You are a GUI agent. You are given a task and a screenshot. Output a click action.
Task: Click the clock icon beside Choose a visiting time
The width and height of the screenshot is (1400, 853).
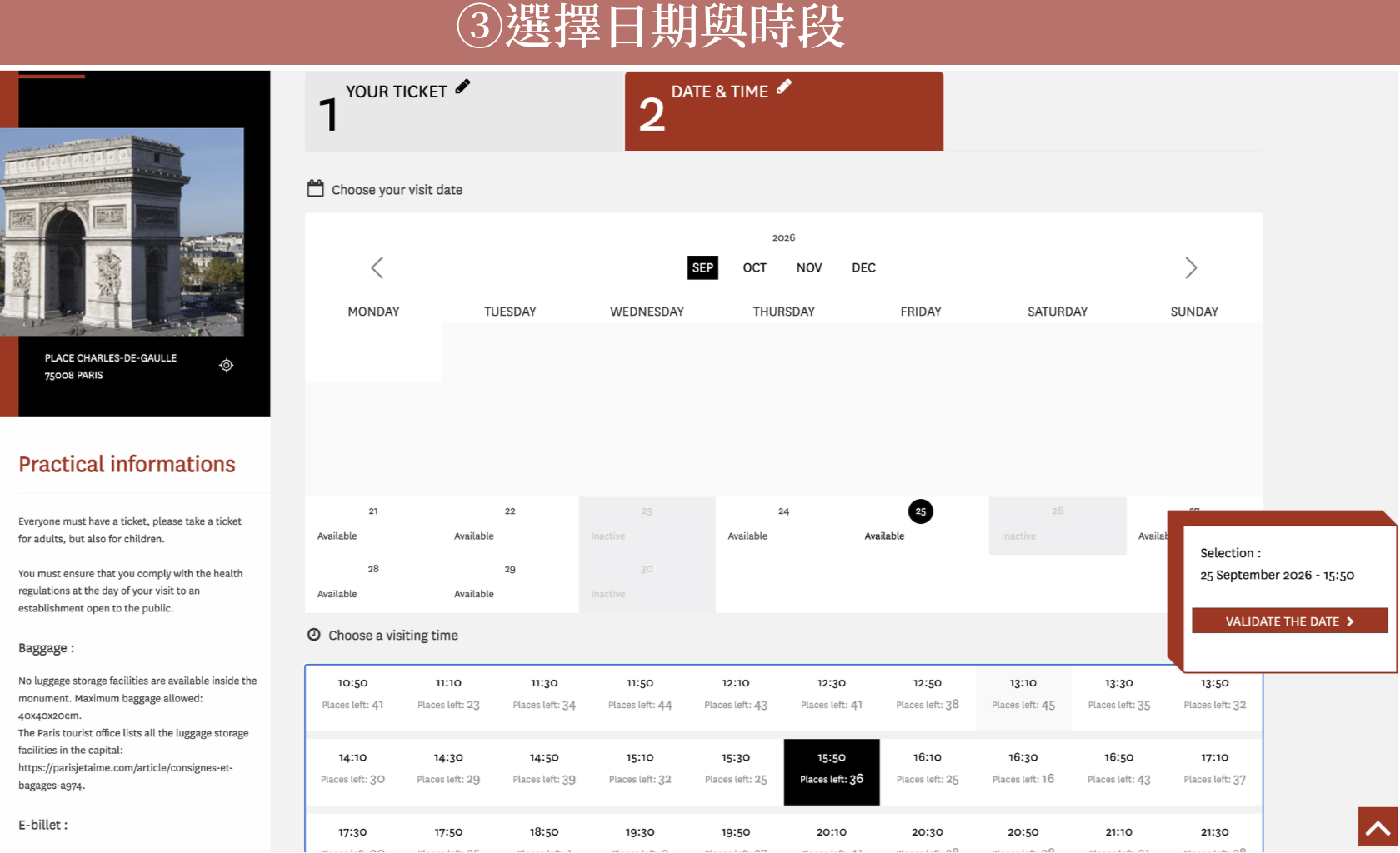[x=314, y=635]
